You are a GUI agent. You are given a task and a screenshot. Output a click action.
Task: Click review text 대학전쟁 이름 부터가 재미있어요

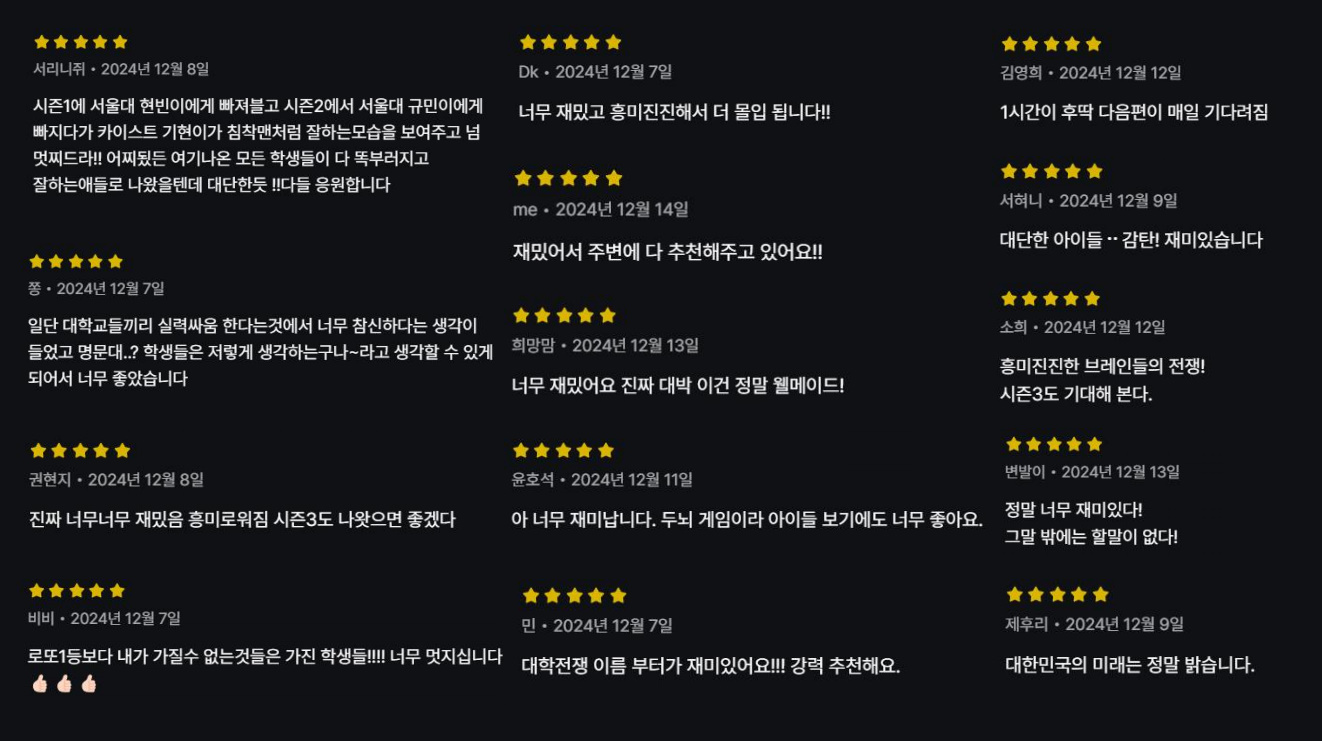tap(711, 666)
